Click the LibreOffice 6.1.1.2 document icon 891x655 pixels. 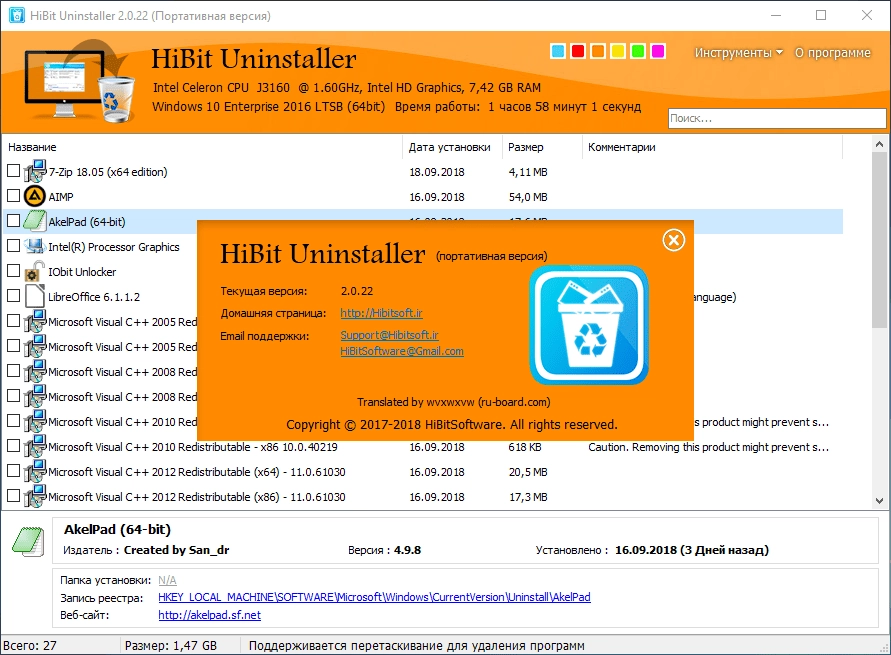[x=35, y=297]
